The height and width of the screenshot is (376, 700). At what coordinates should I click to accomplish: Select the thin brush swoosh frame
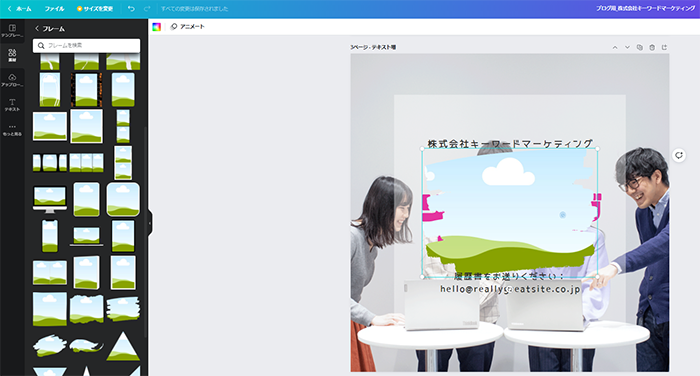coord(86,346)
